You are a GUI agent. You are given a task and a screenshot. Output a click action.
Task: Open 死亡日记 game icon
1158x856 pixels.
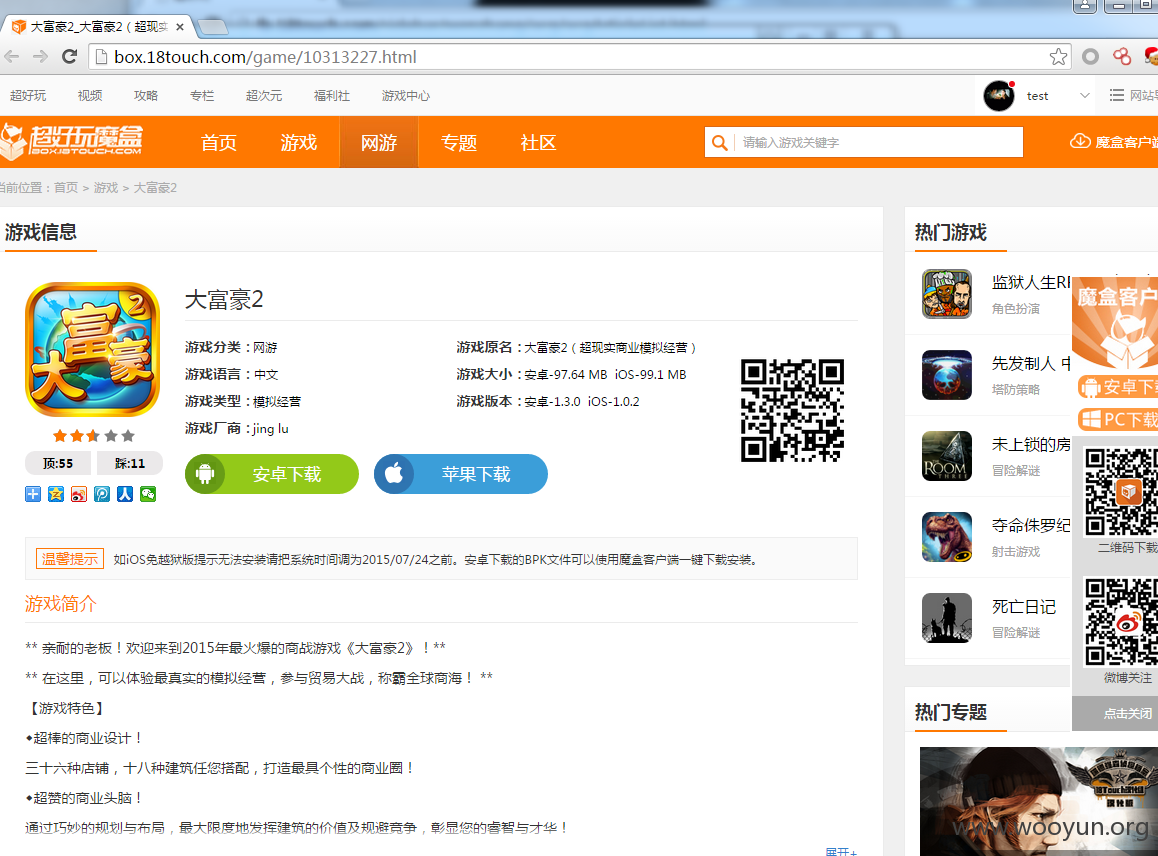point(947,618)
